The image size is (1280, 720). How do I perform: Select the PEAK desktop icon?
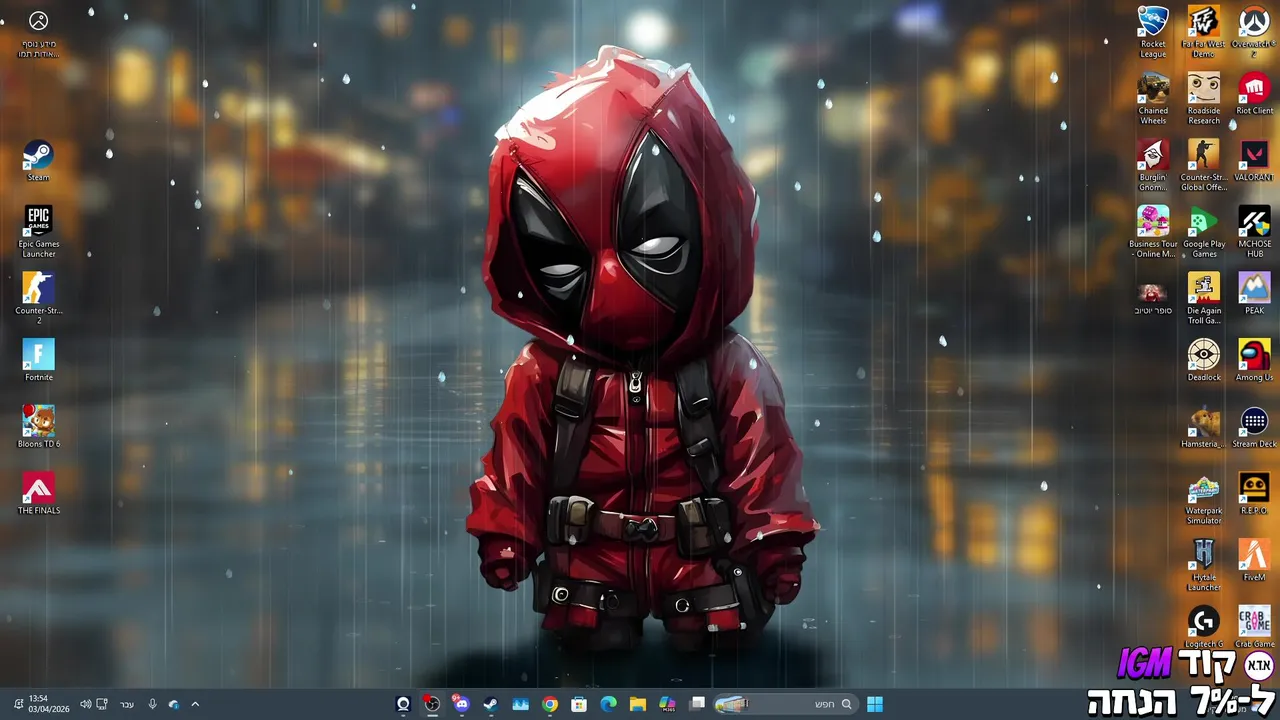click(1254, 294)
